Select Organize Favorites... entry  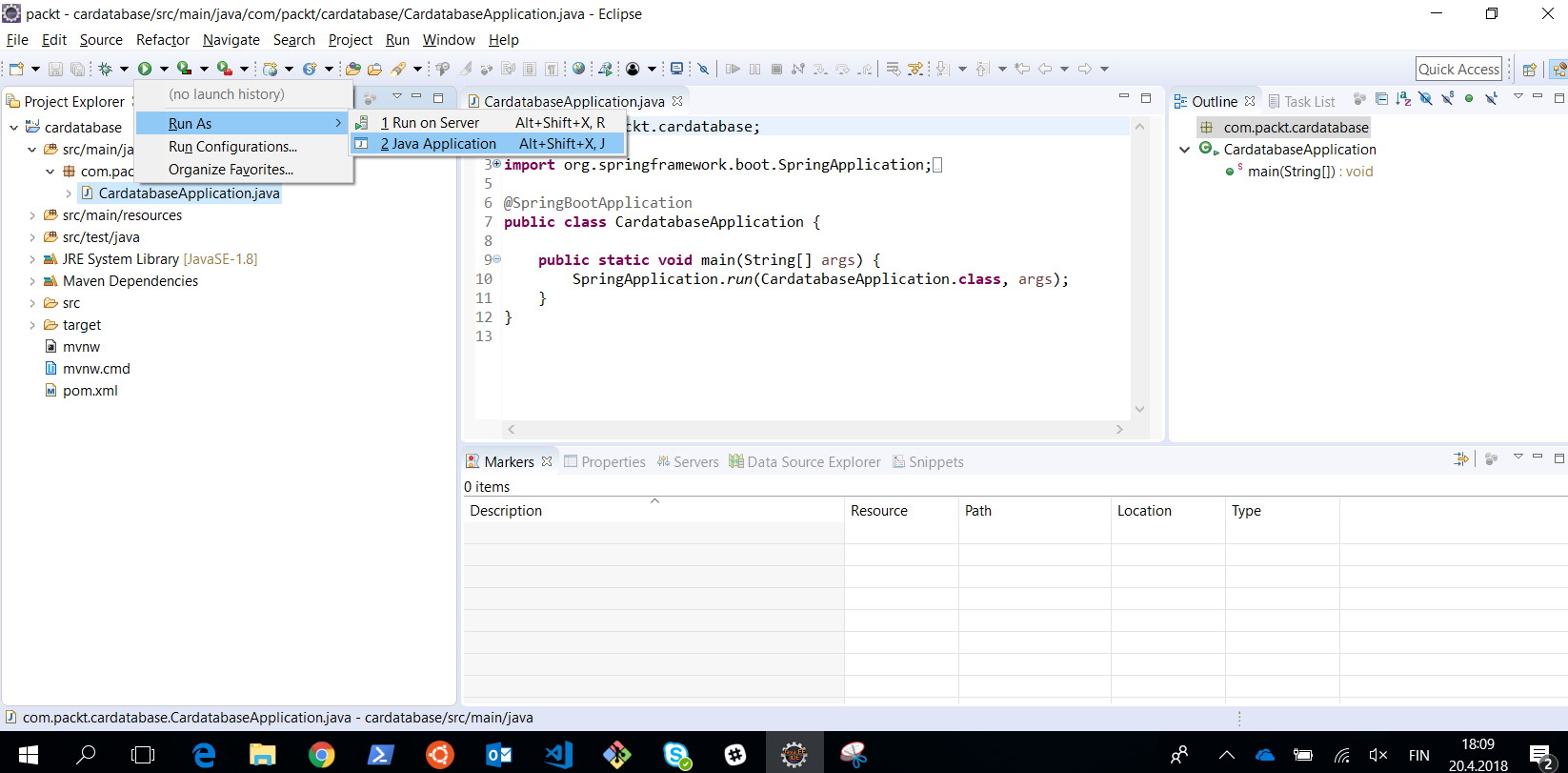coord(231,170)
